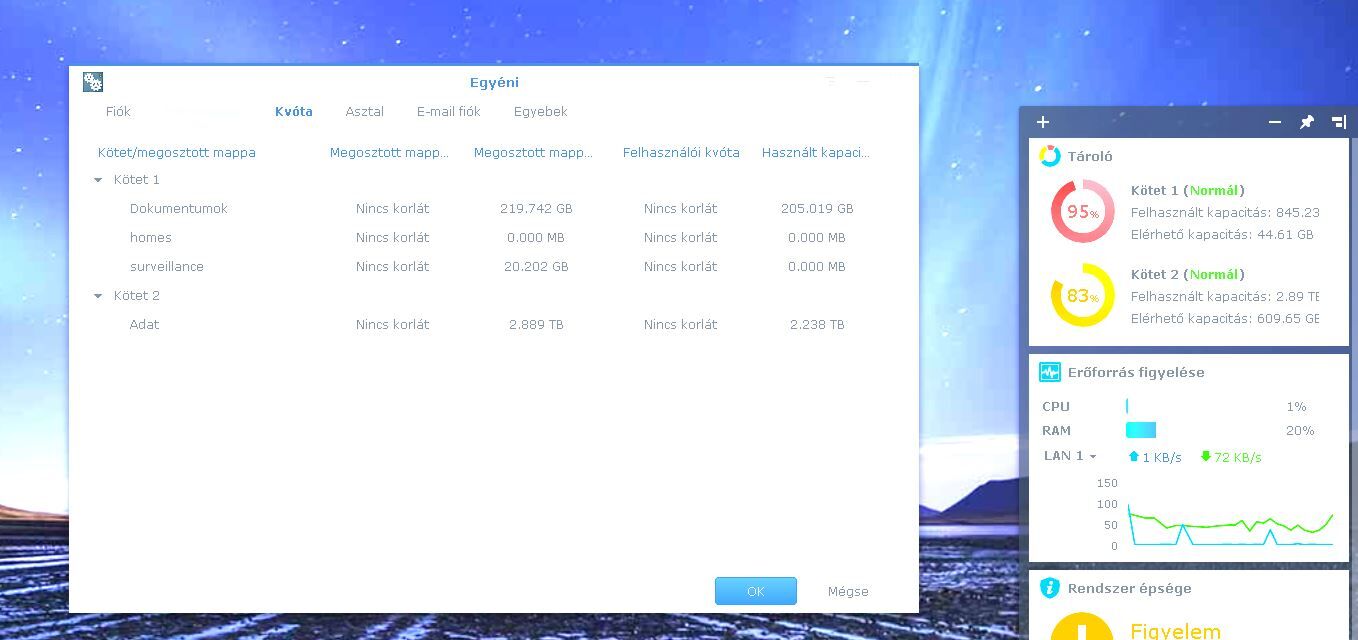Open the Egyebek tab
The height and width of the screenshot is (640, 1358).
point(541,112)
